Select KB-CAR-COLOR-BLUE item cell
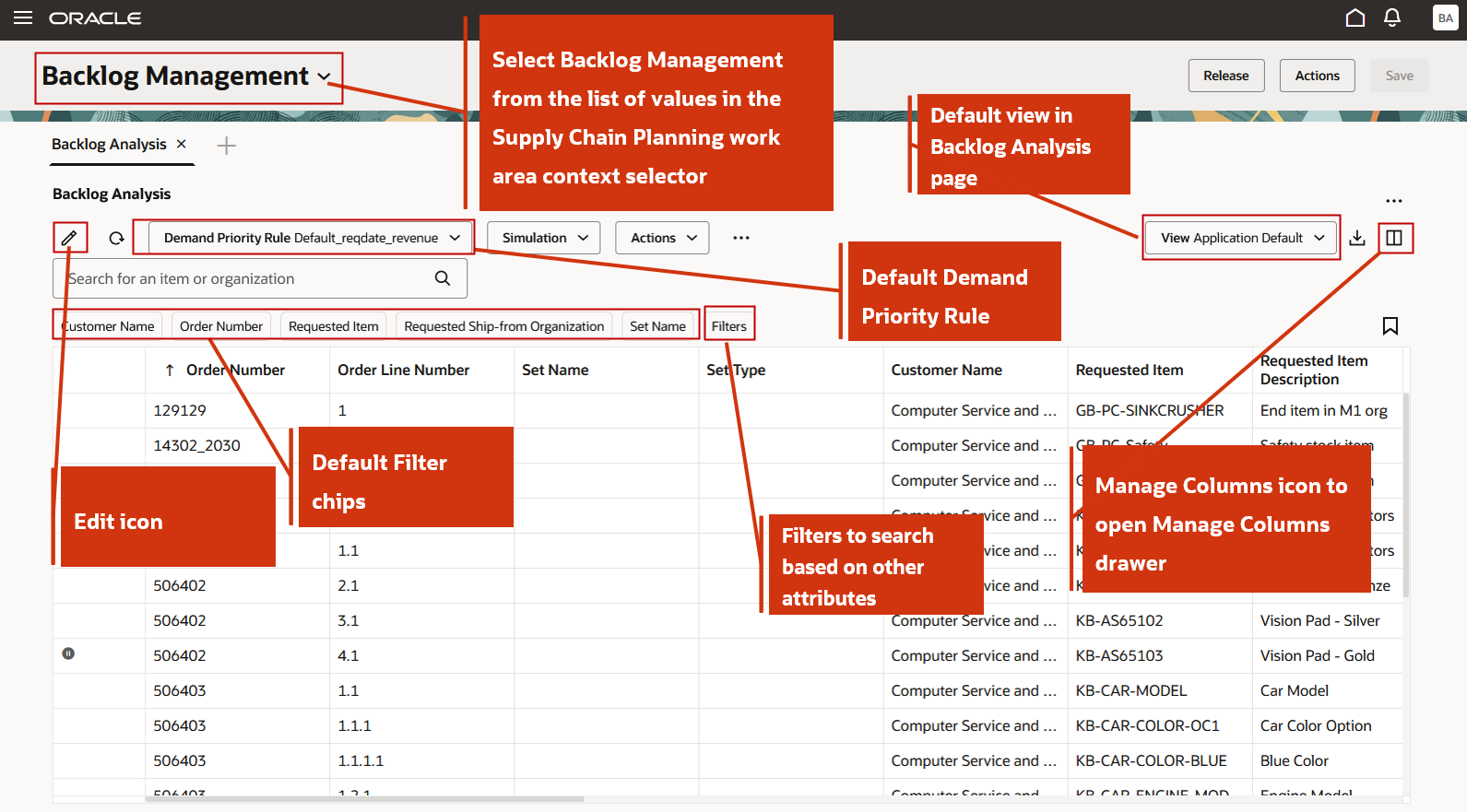This screenshot has height=812, width=1467. point(1160,760)
